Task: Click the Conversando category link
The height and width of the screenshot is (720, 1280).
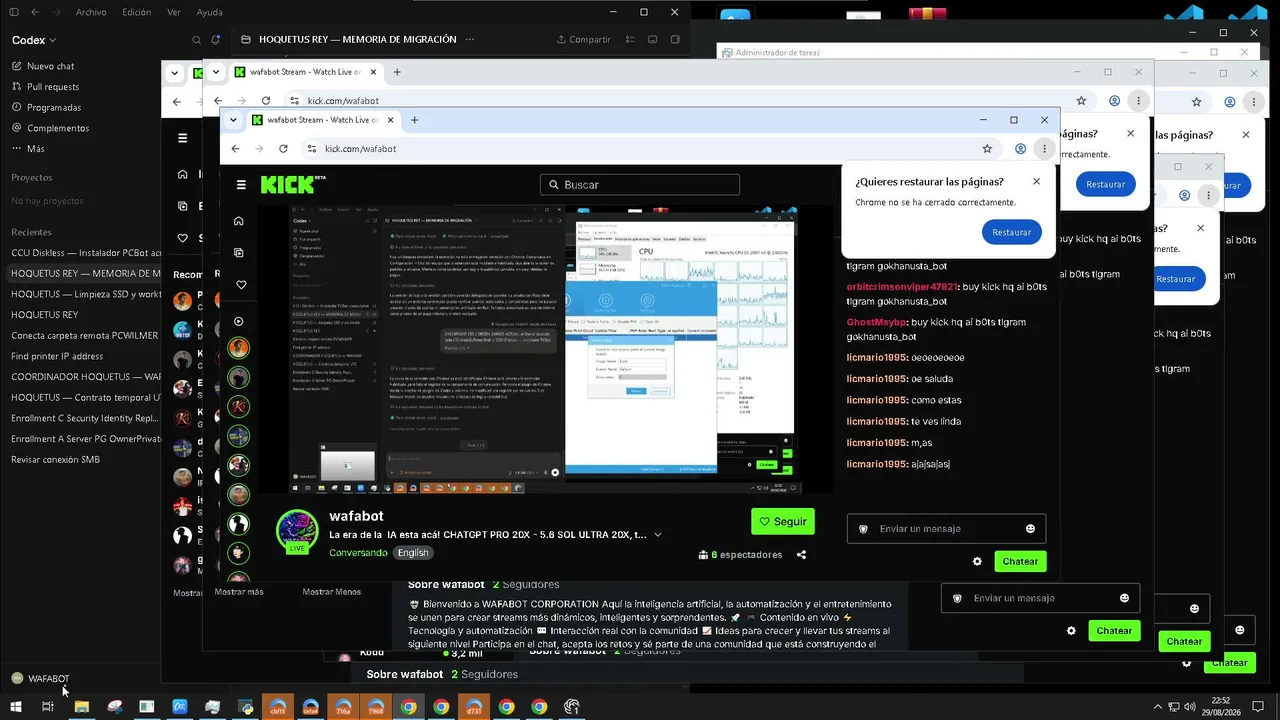Action: (x=358, y=553)
